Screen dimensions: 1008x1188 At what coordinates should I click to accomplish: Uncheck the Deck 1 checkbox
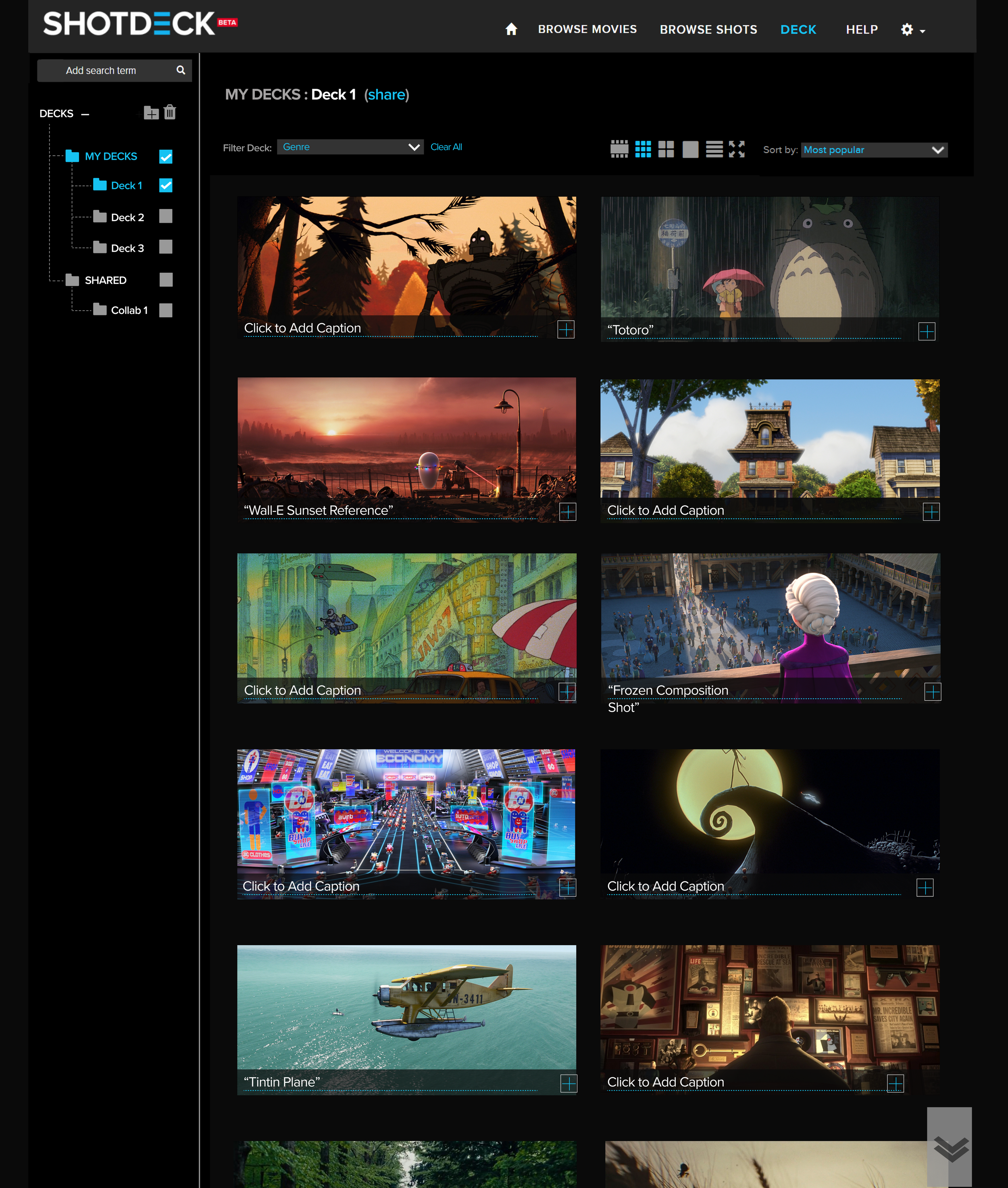pyautogui.click(x=166, y=185)
